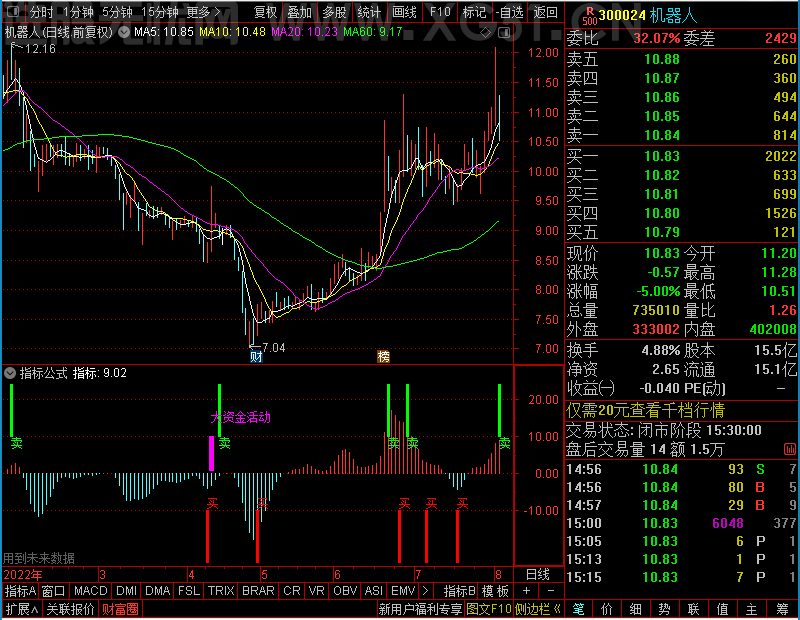The image size is (800, 620).
Task: Click the 榜 marker on the chart baseline
Action: 383,357
